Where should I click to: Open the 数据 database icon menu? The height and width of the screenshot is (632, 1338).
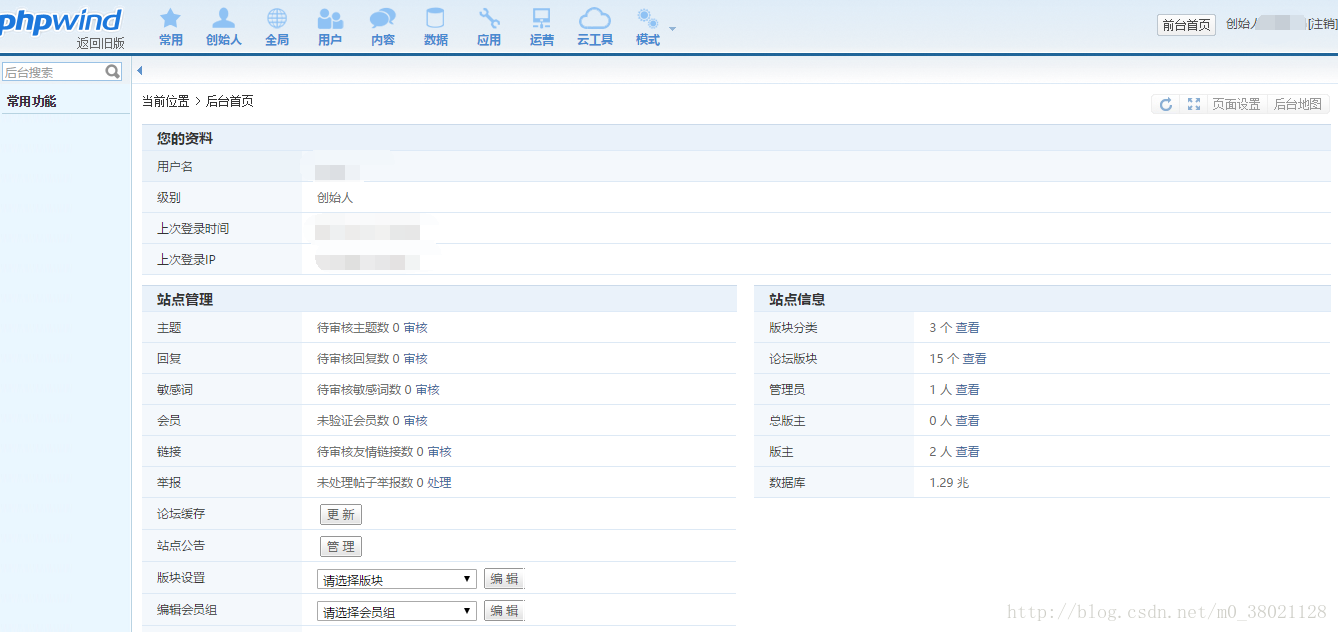point(436,27)
